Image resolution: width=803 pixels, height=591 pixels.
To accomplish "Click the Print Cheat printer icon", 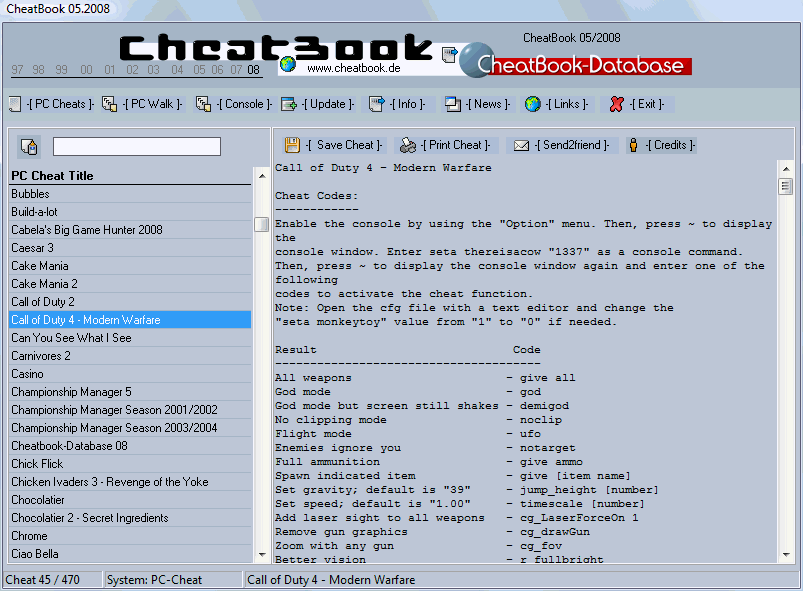I will 408,145.
